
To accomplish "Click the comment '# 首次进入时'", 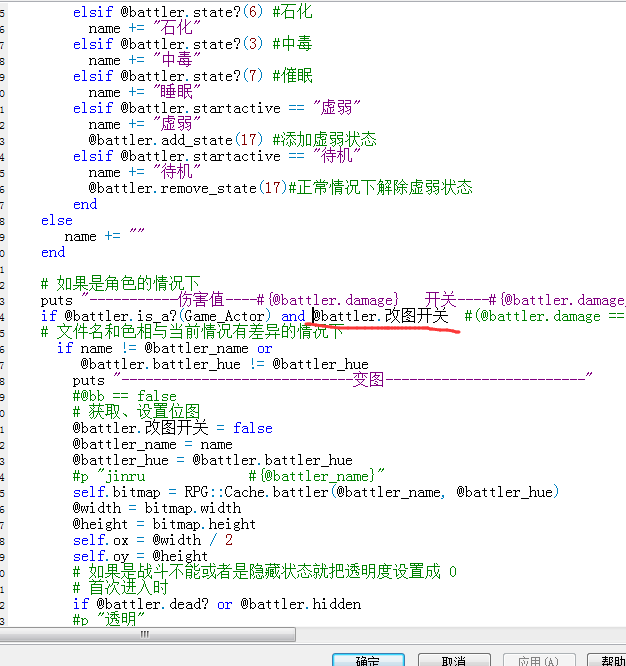I will [x=120, y=588].
